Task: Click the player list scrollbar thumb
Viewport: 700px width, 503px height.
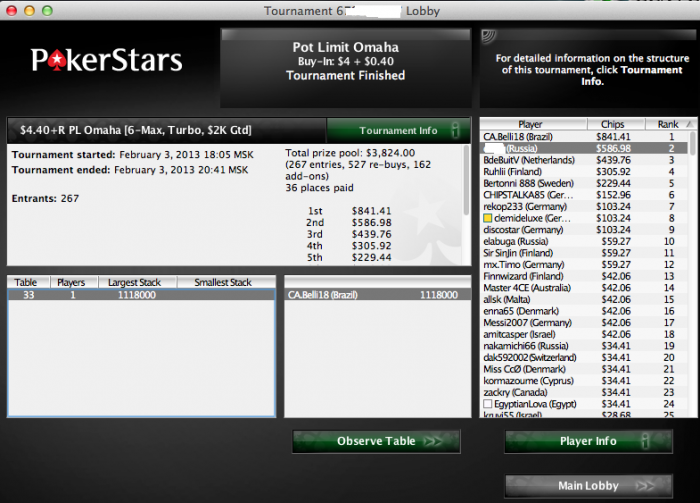Action: [693, 143]
